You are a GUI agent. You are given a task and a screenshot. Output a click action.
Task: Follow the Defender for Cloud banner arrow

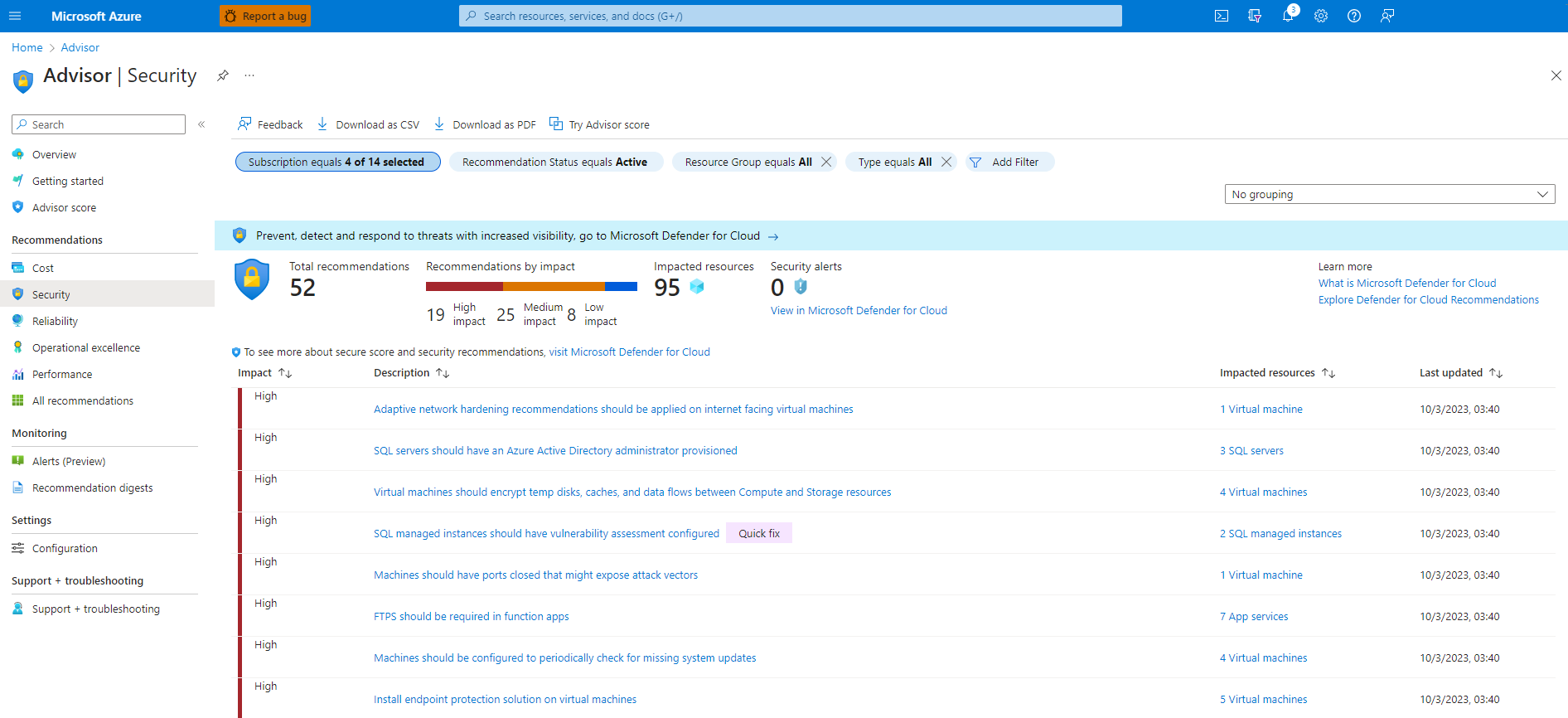pyautogui.click(x=773, y=236)
